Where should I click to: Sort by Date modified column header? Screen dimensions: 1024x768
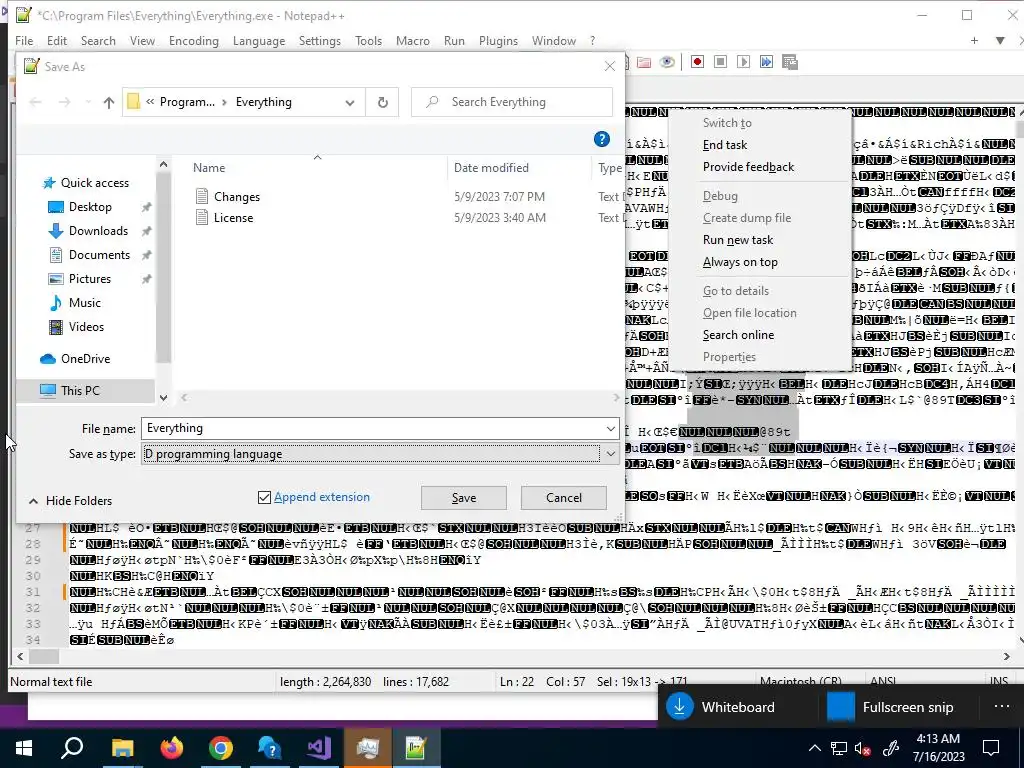(x=491, y=168)
